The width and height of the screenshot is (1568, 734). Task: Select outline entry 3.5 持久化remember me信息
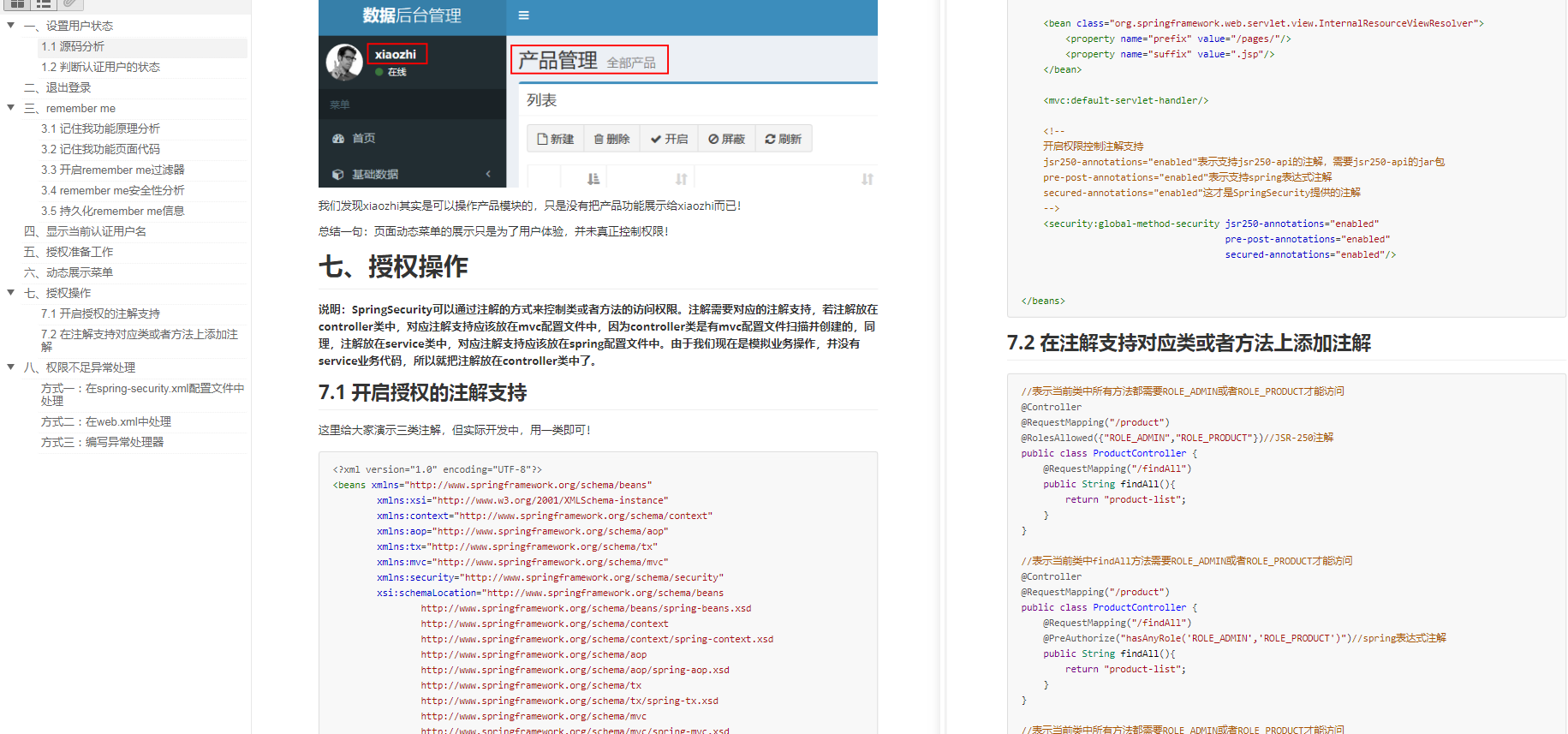tap(112, 211)
